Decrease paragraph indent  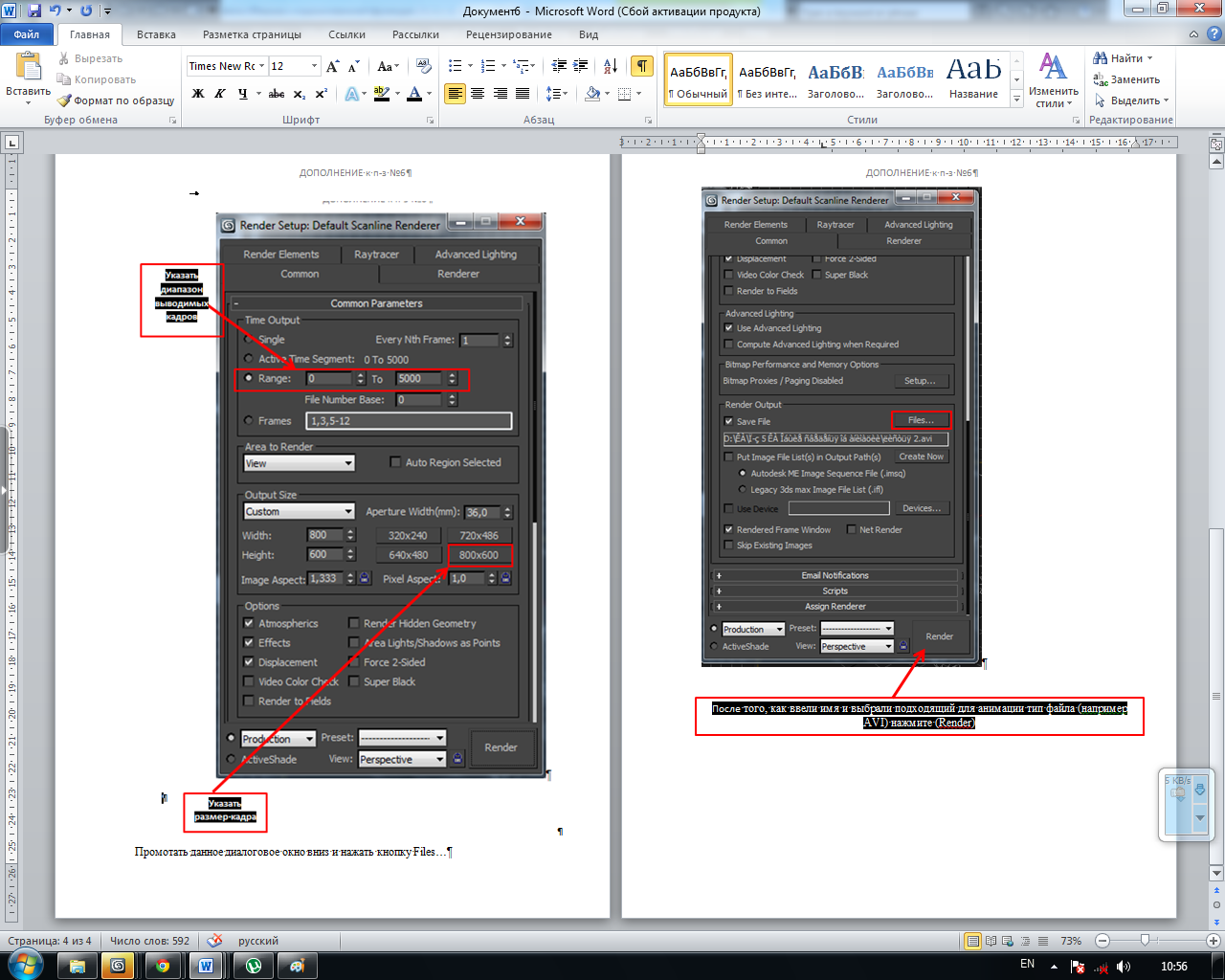tap(560, 66)
